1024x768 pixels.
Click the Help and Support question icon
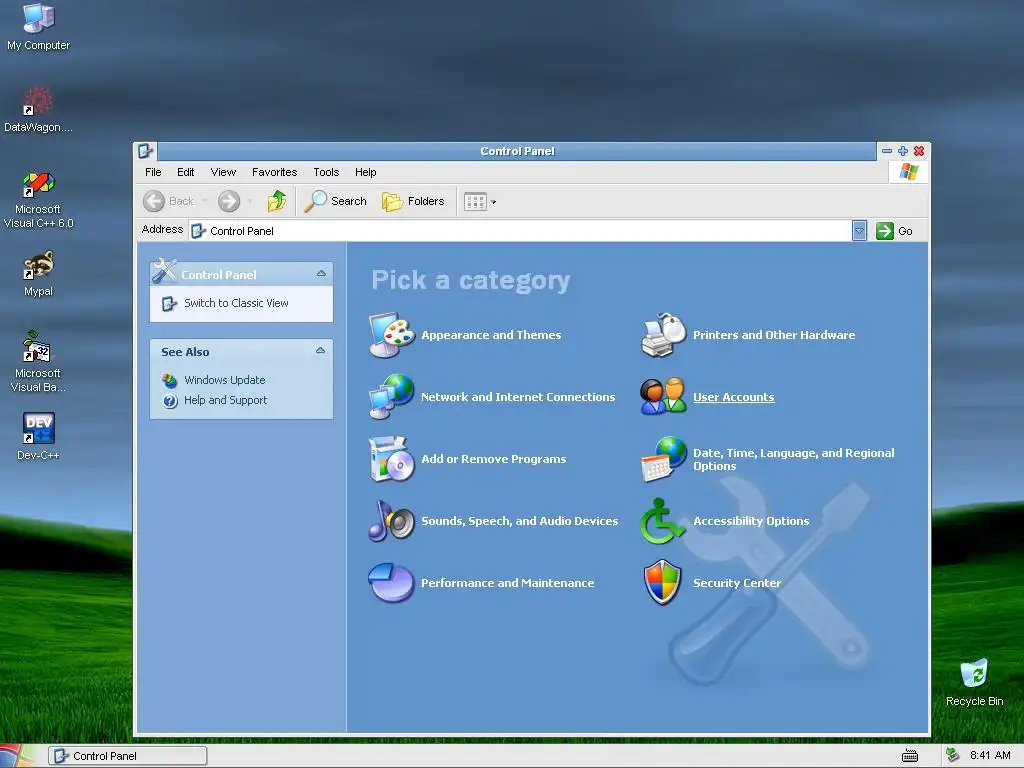tap(170, 401)
